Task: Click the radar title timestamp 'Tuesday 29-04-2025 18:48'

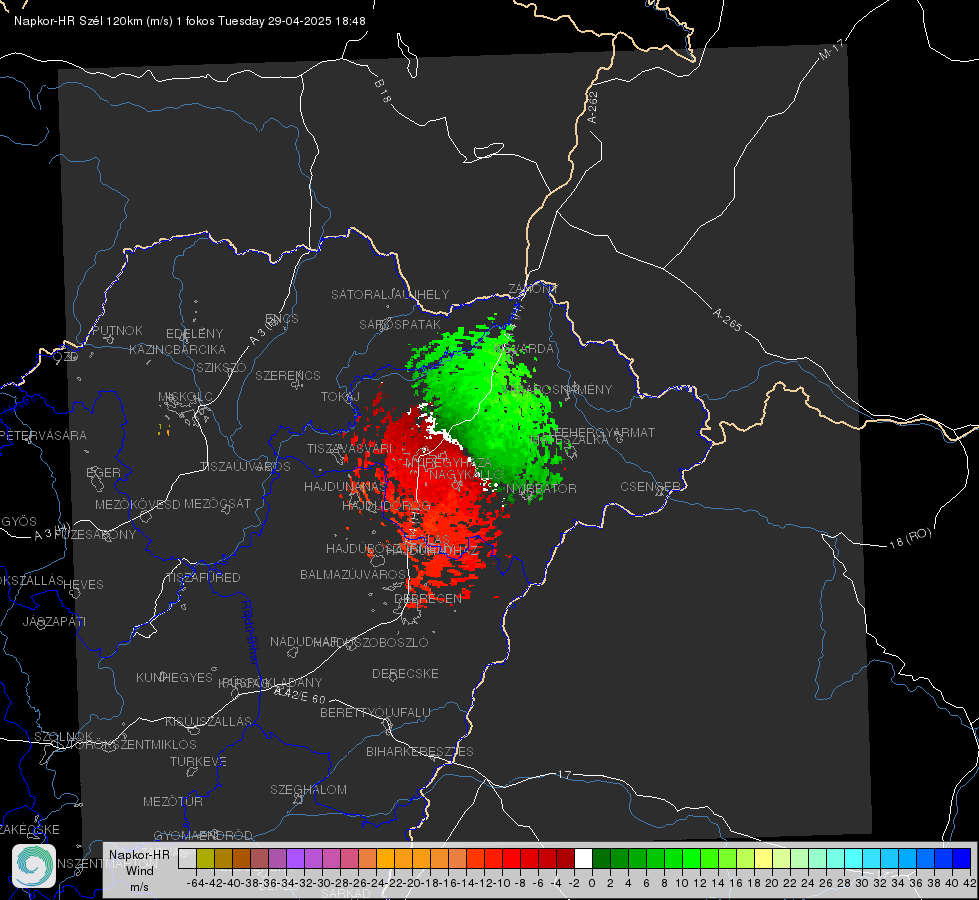Action: pos(292,21)
